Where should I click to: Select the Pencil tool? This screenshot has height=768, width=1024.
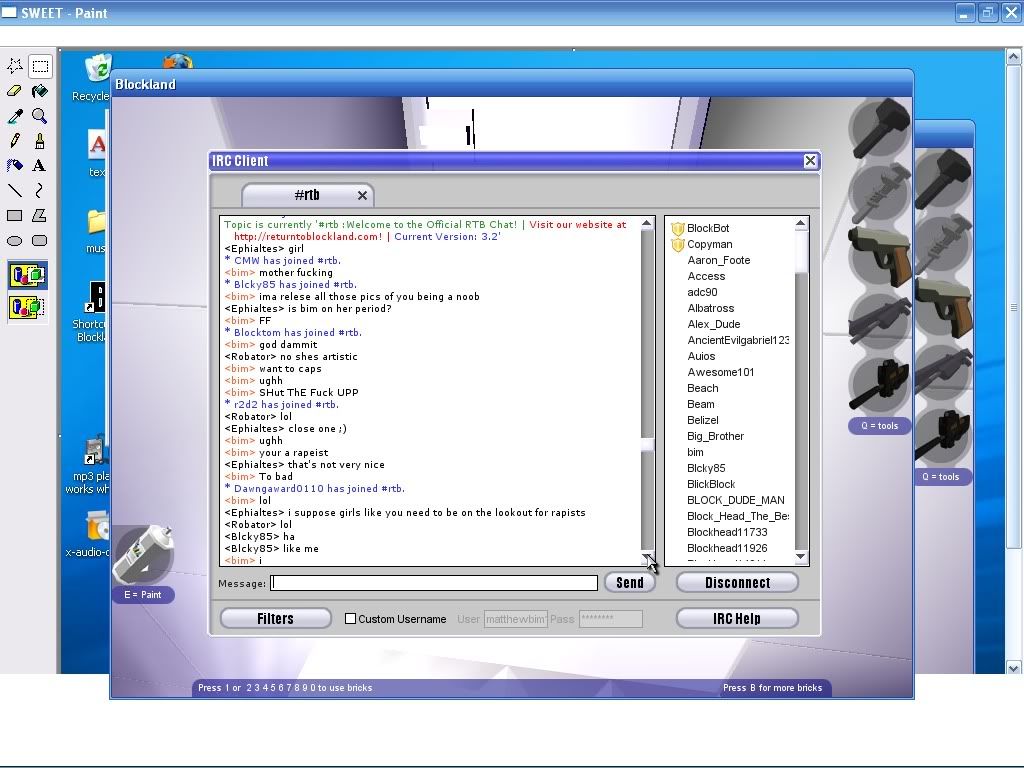pyautogui.click(x=14, y=141)
